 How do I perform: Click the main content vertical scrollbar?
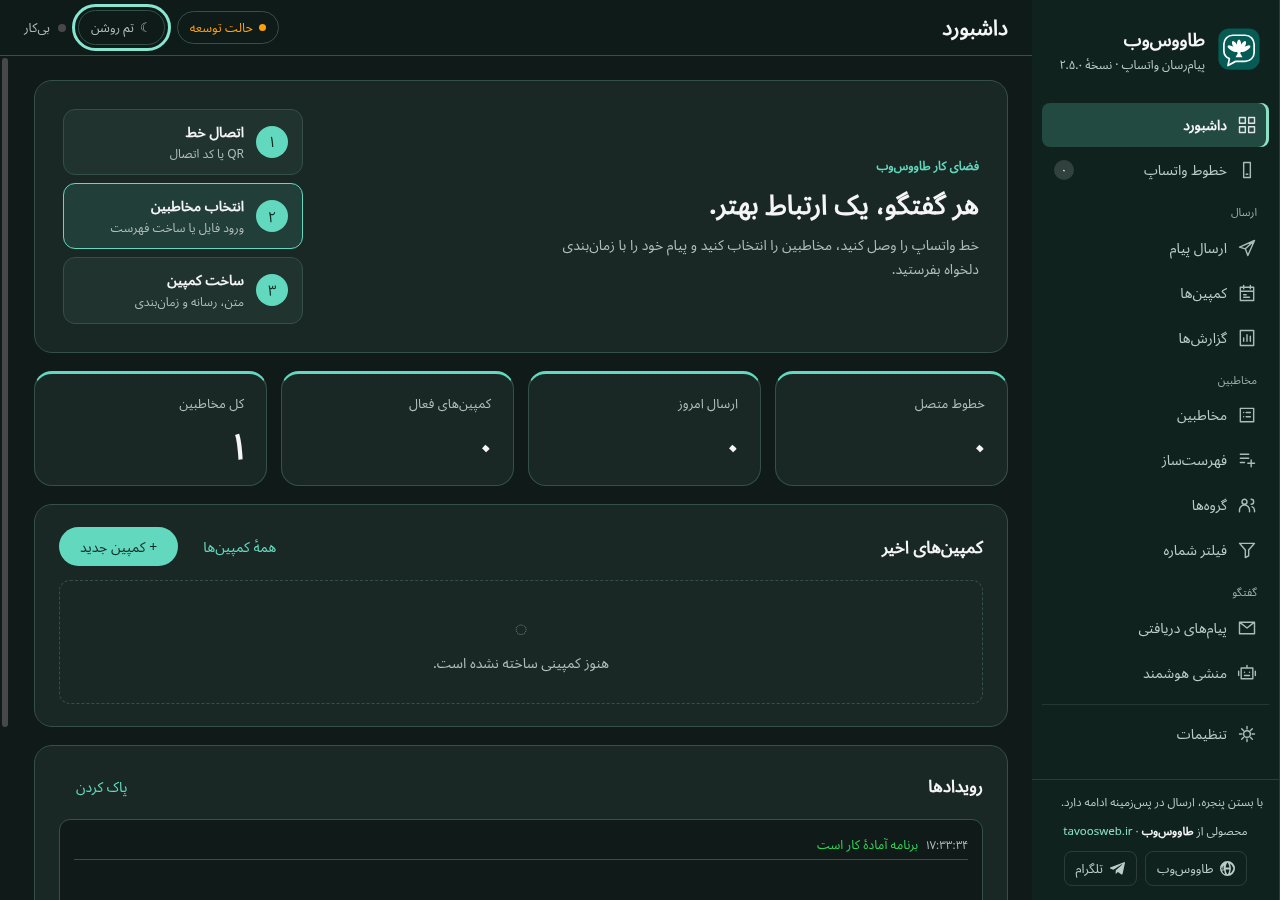[x=5, y=392]
